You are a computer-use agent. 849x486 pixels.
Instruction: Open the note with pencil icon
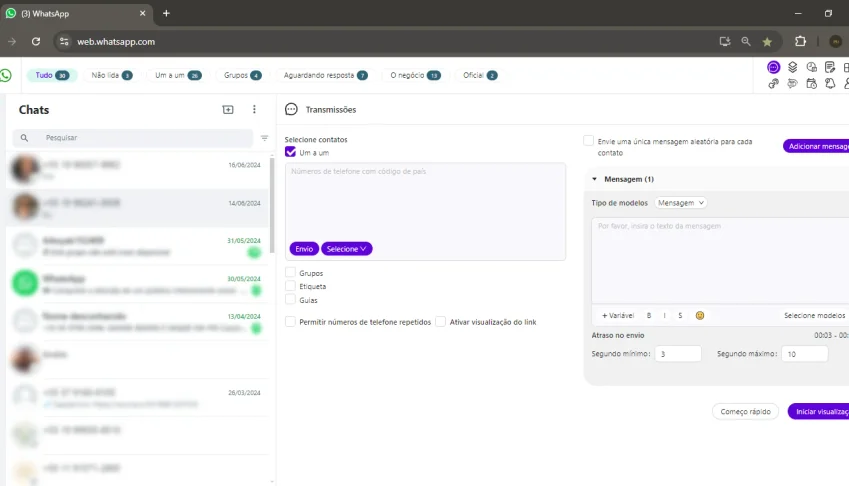[x=830, y=67]
